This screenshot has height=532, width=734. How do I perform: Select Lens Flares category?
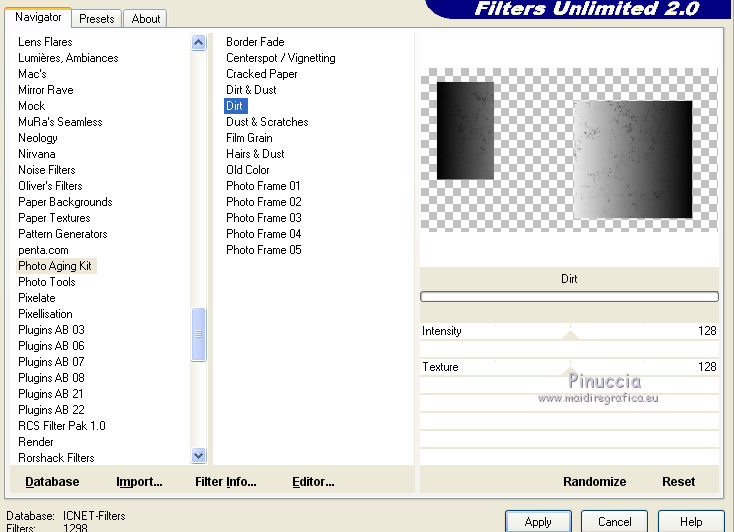click(45, 42)
